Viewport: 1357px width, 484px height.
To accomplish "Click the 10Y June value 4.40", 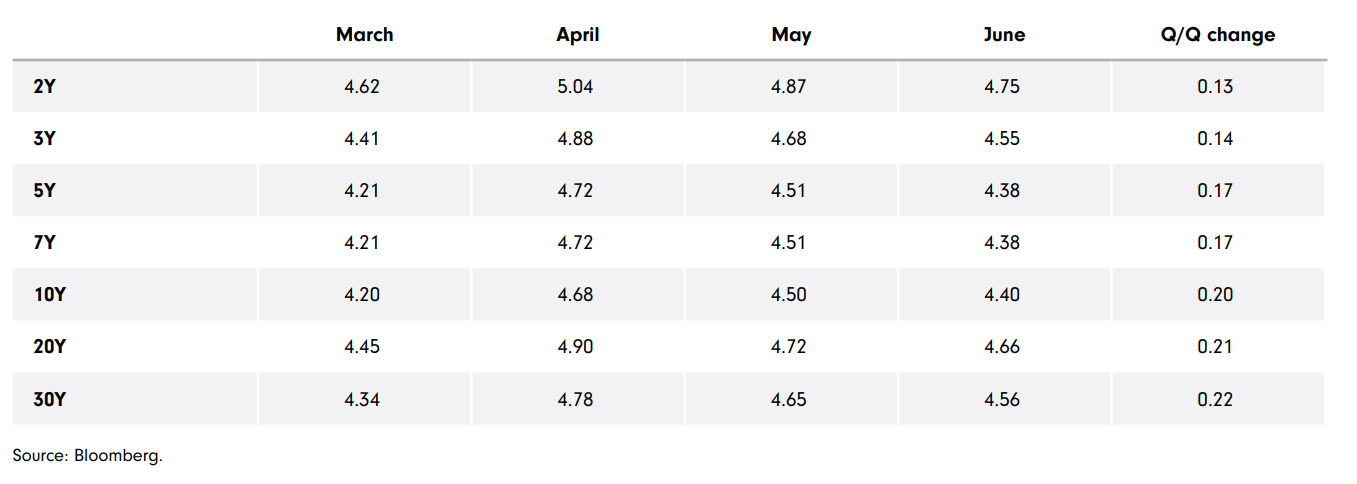I will click(1002, 295).
